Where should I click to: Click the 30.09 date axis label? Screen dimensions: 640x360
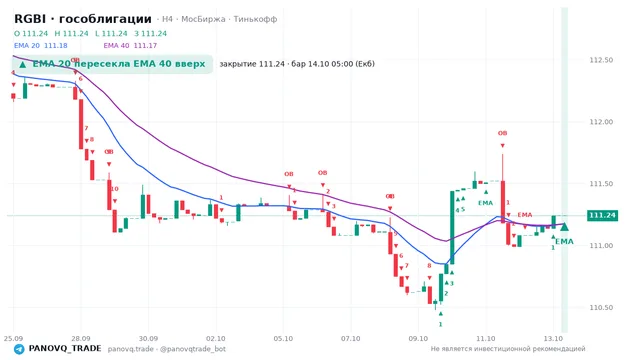click(148, 338)
